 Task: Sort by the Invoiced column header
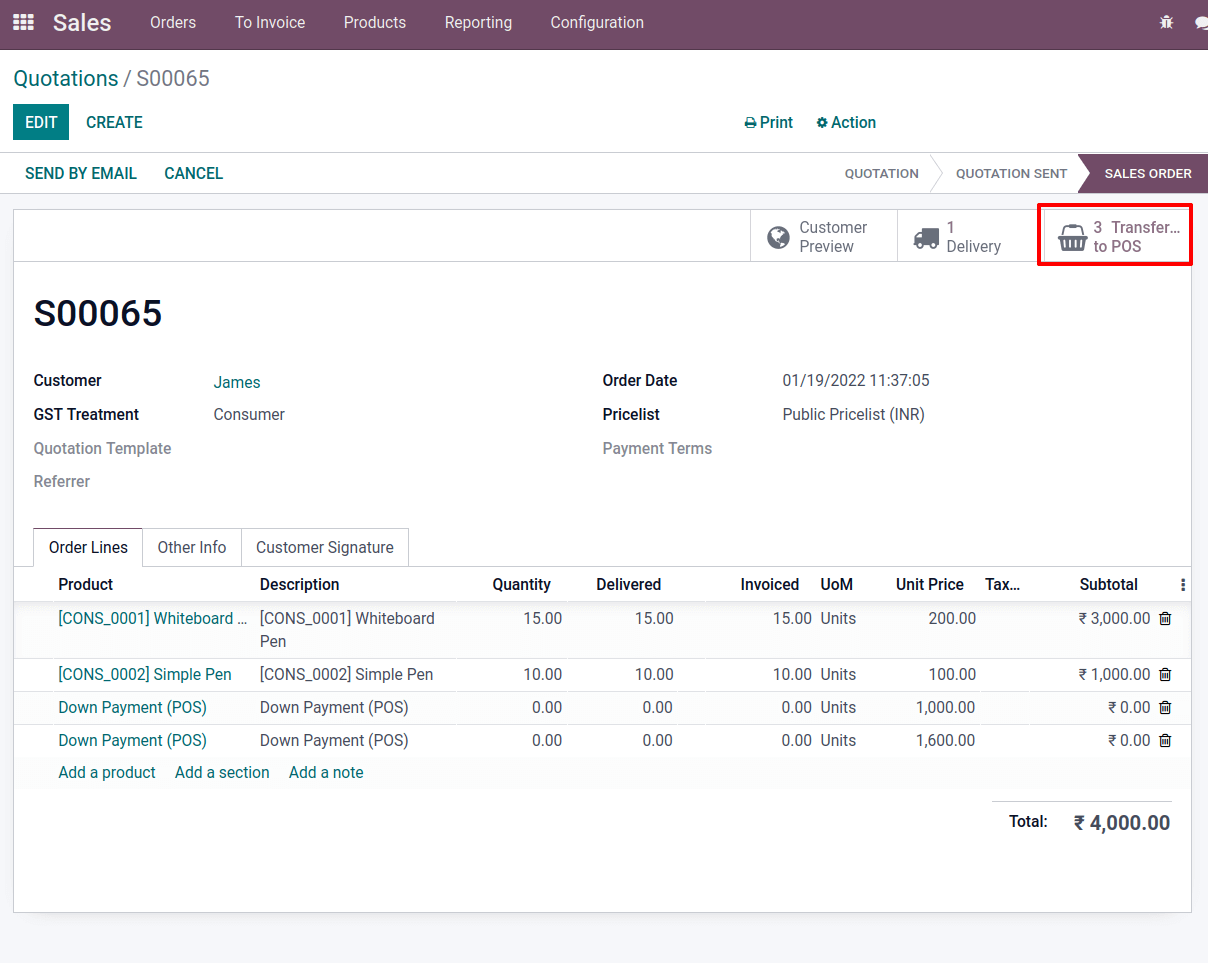click(770, 584)
